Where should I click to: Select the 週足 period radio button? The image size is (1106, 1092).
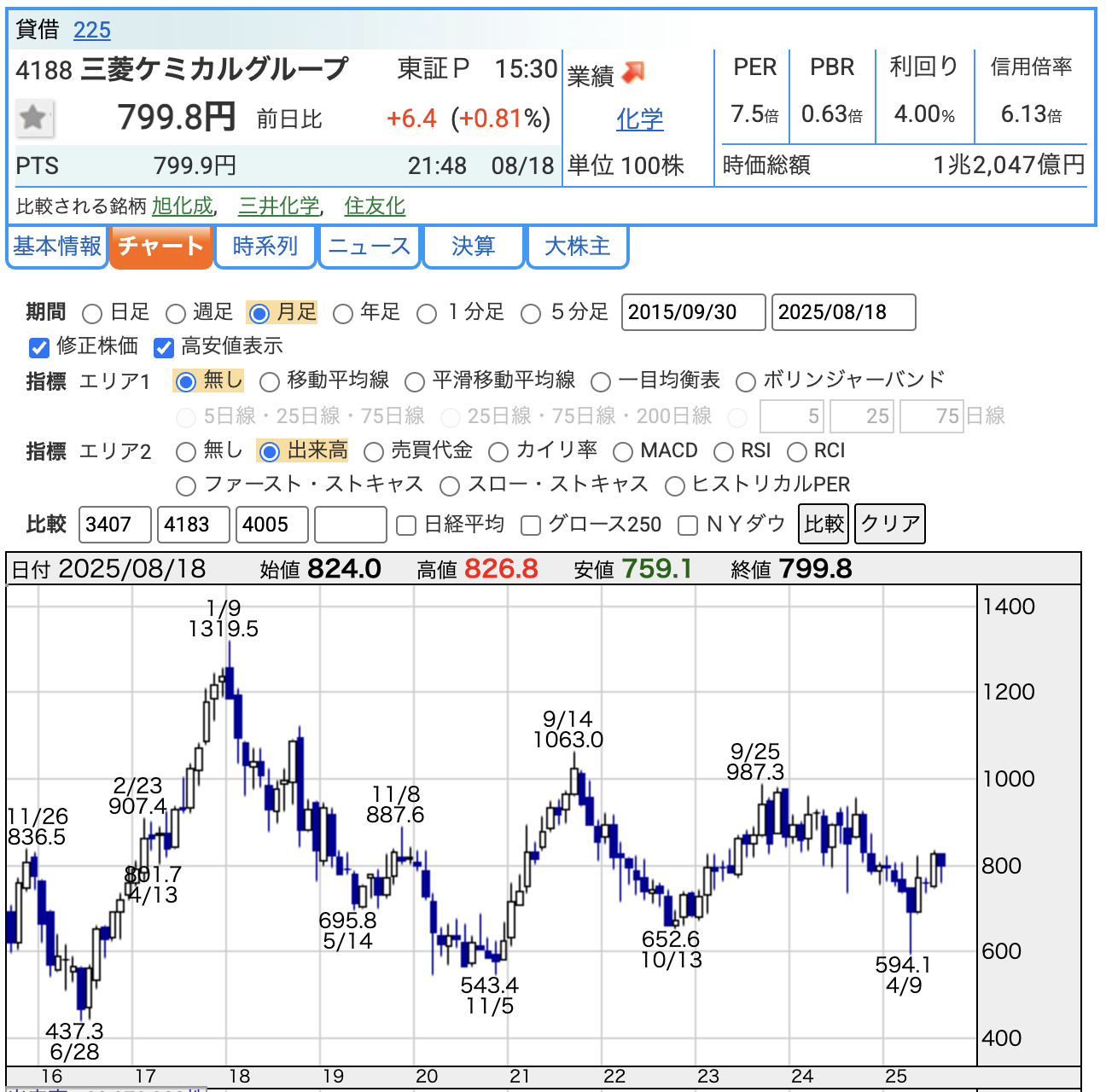click(176, 314)
